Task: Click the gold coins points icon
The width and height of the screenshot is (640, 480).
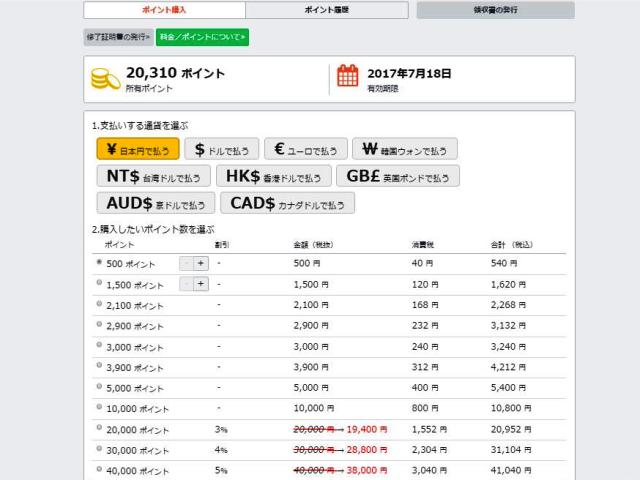Action: coord(105,79)
